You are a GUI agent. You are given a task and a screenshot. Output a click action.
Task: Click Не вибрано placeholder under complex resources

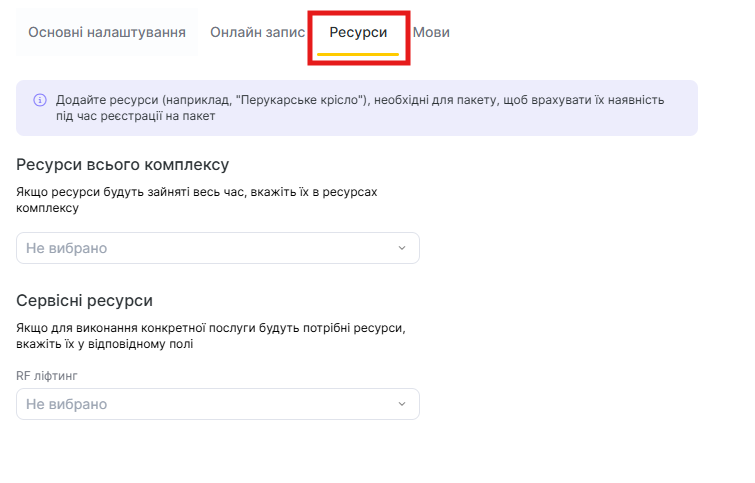tap(66, 248)
